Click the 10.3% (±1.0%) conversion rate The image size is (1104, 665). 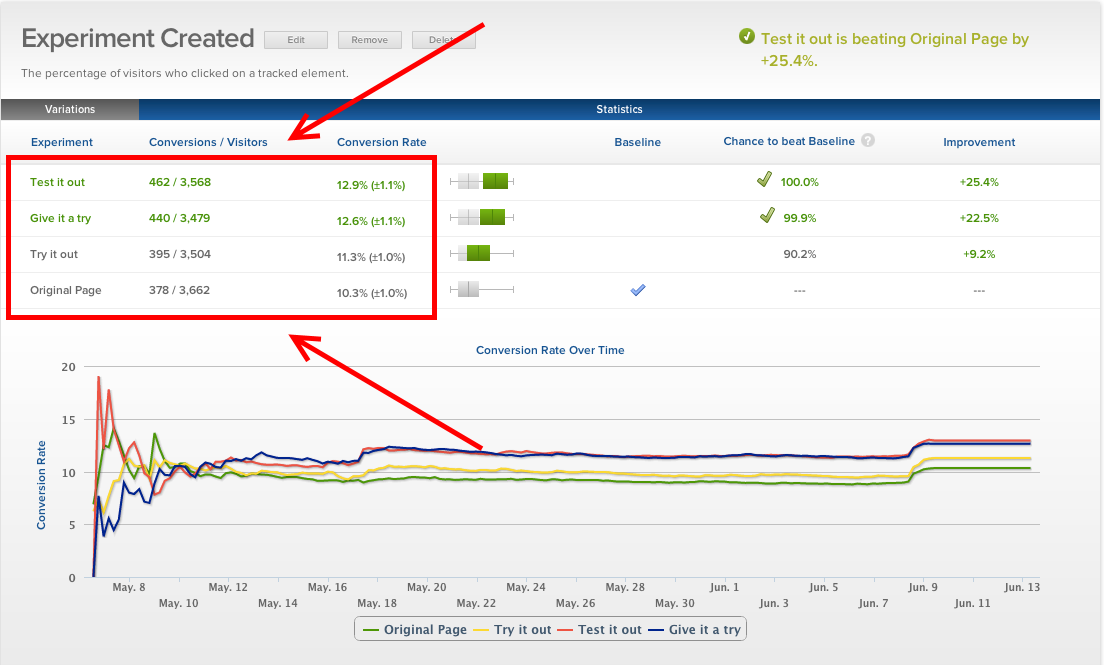(x=372, y=293)
